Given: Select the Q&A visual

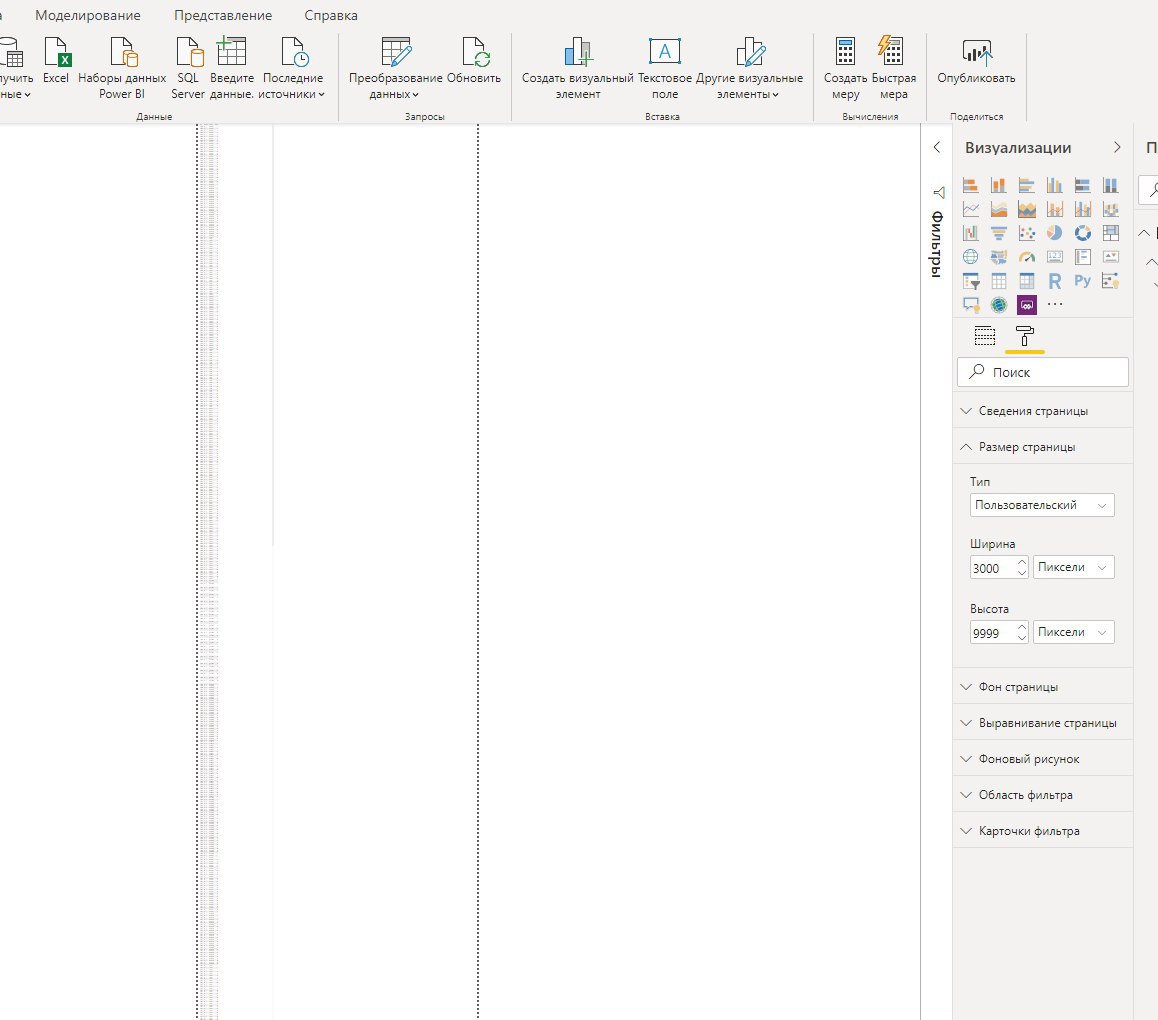Looking at the screenshot, I should [x=970, y=304].
